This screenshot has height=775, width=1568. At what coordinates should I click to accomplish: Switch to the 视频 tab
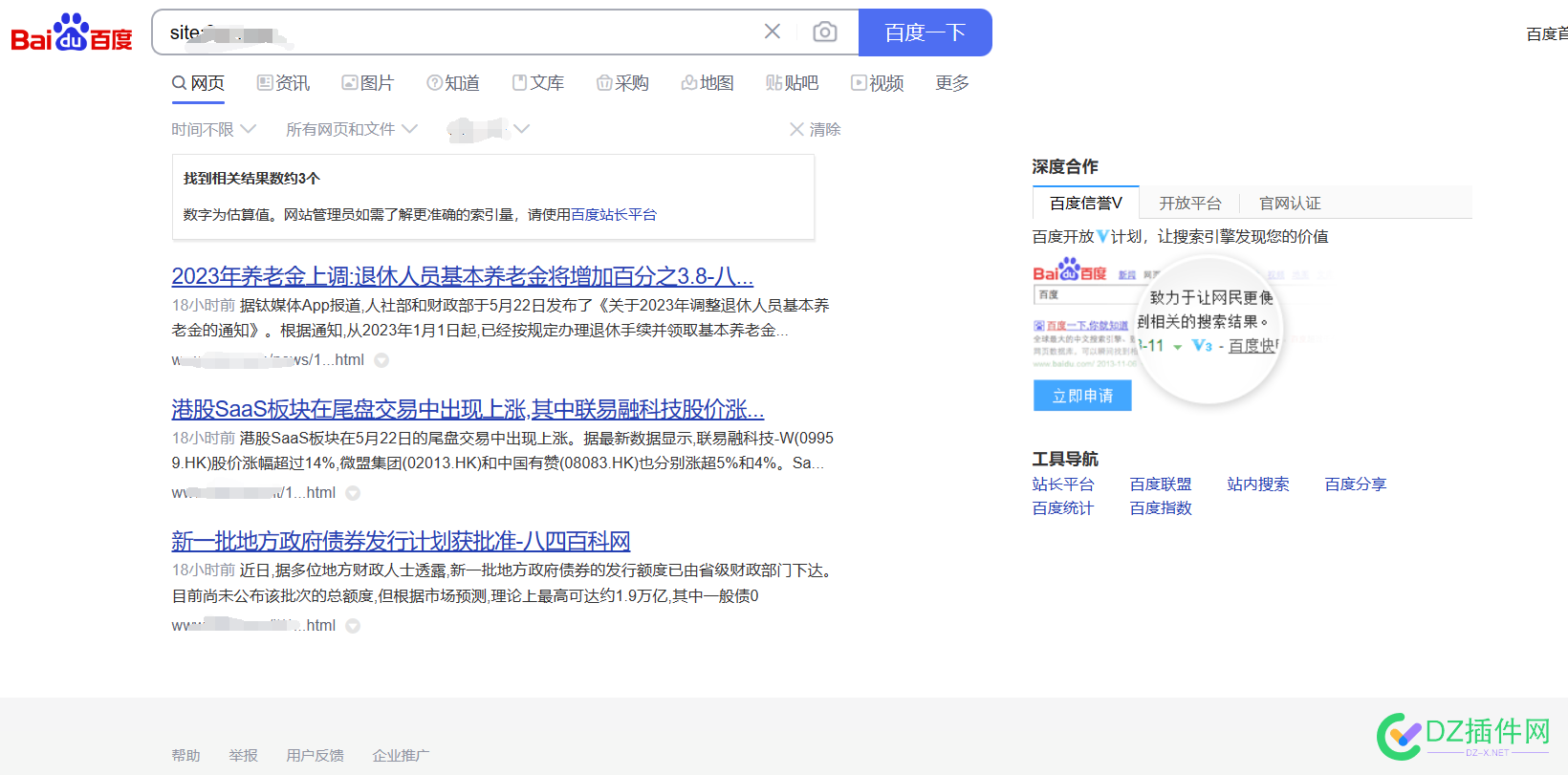pyautogui.click(x=878, y=83)
